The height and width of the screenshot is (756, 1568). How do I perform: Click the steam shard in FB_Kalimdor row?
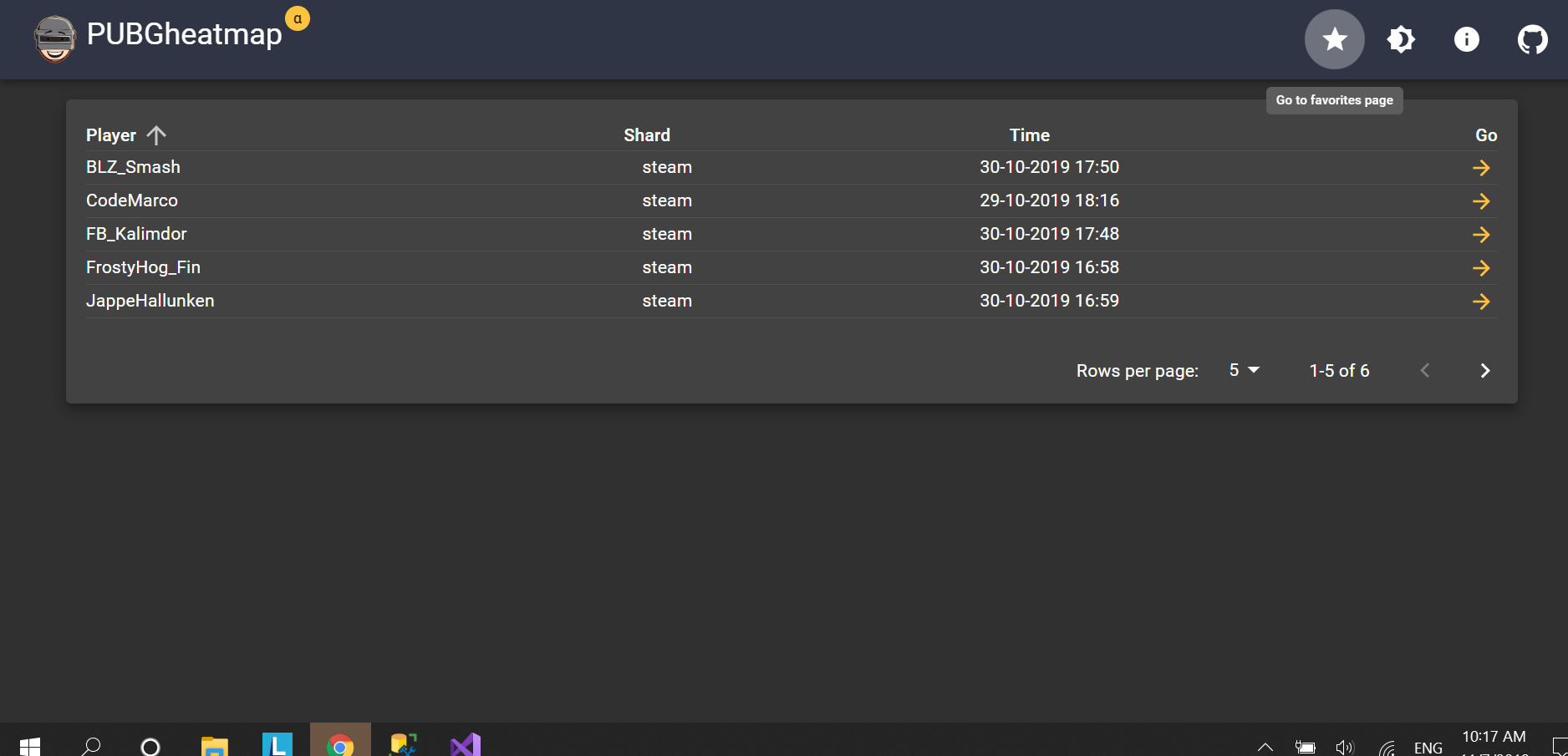click(x=667, y=234)
